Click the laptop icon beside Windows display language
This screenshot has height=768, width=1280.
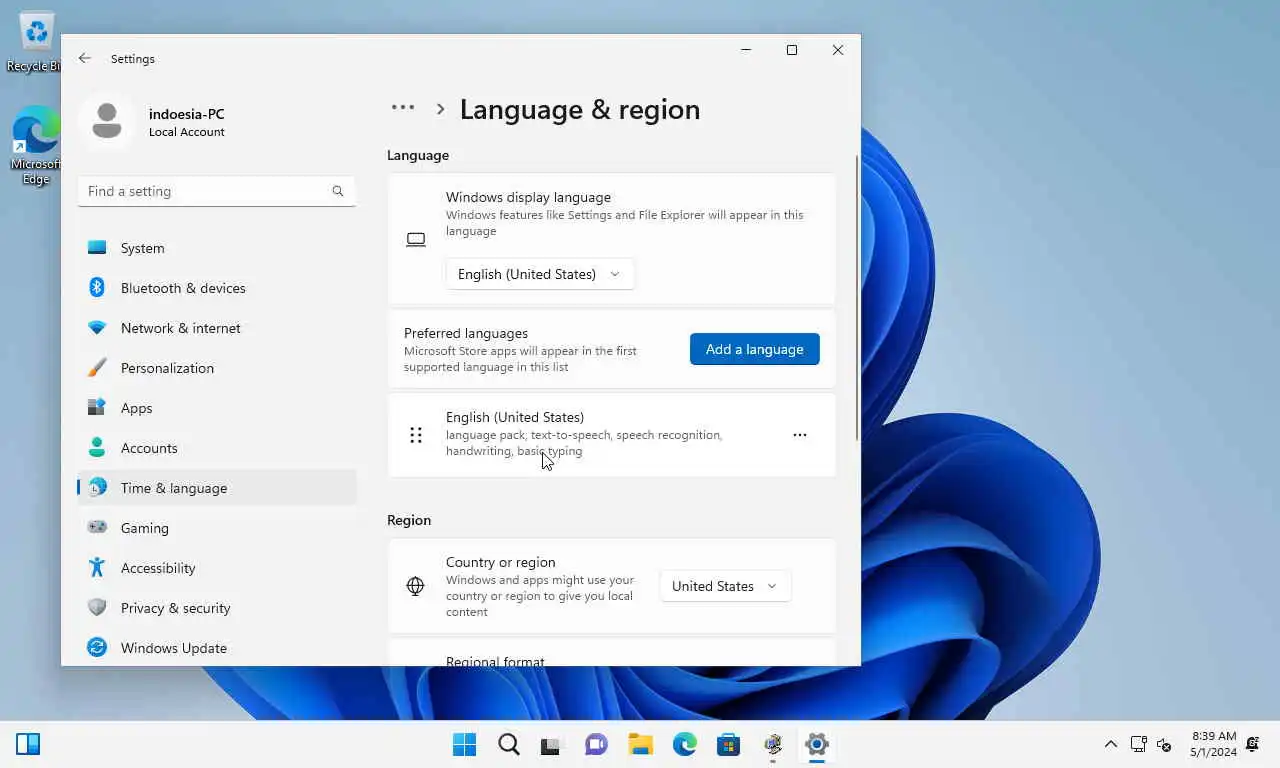click(x=416, y=240)
